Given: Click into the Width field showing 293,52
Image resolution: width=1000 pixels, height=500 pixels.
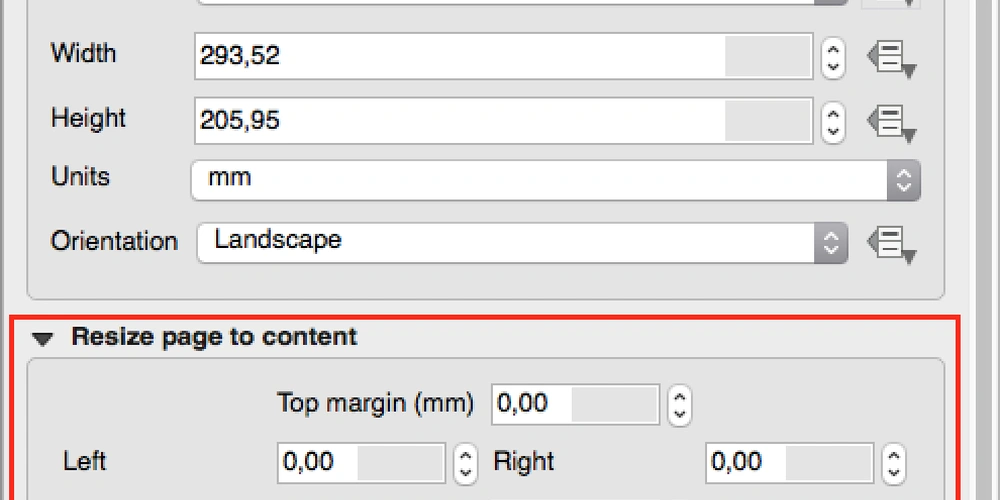Looking at the screenshot, I should coord(504,57).
